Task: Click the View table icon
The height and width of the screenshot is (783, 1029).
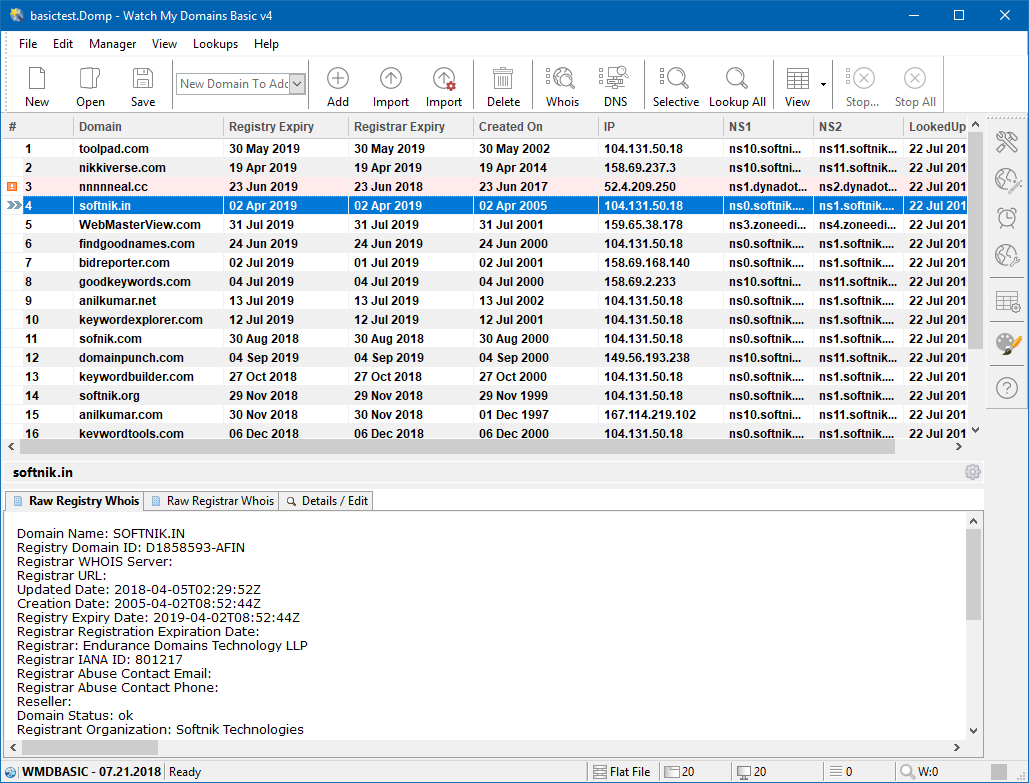Action: coord(797,78)
